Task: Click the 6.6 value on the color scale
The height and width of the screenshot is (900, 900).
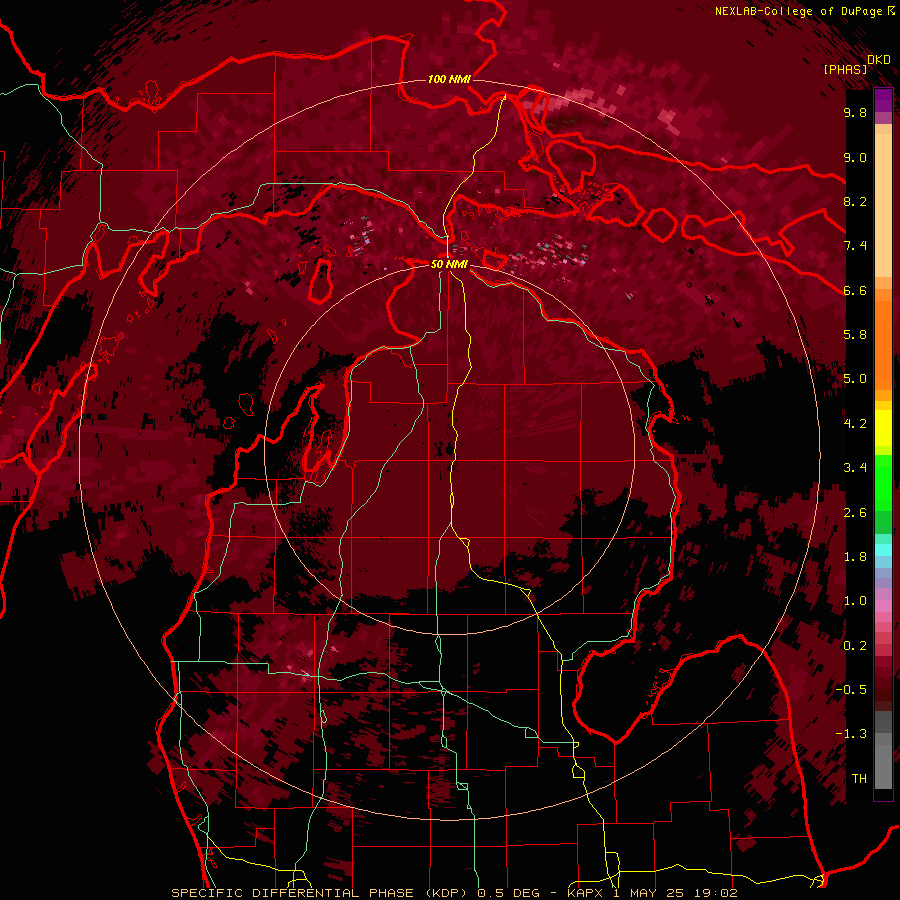Action: coord(855,290)
